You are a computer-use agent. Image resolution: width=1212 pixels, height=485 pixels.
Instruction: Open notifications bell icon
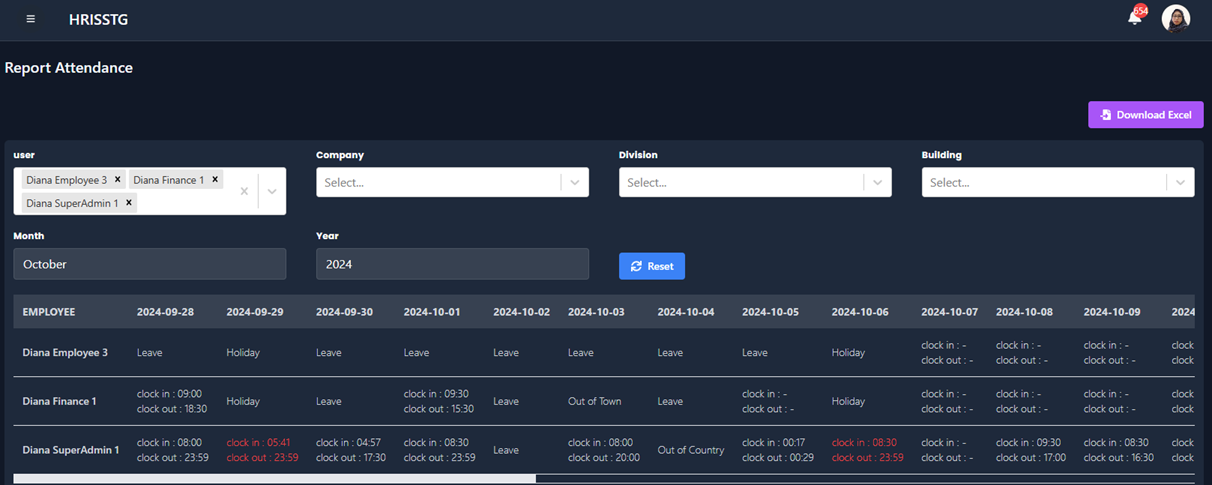[1135, 17]
